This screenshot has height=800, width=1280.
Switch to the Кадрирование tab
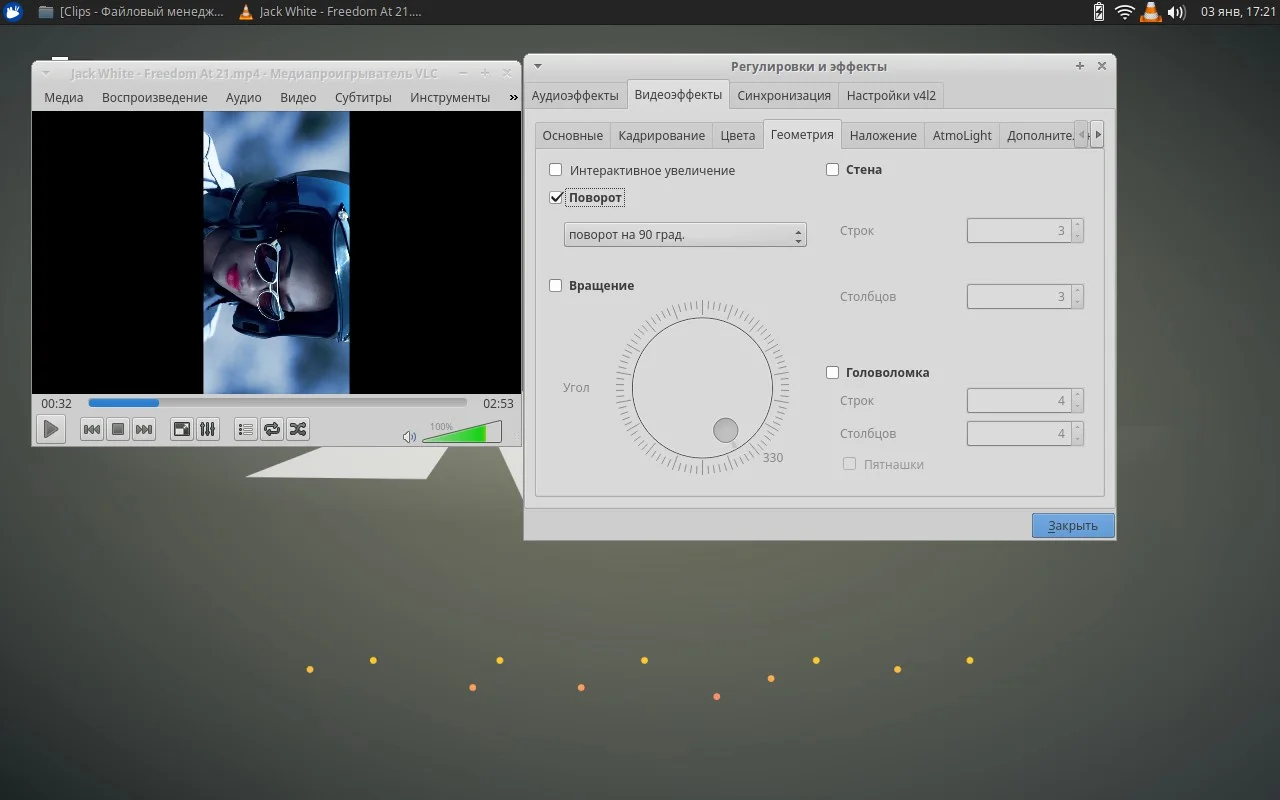661,135
